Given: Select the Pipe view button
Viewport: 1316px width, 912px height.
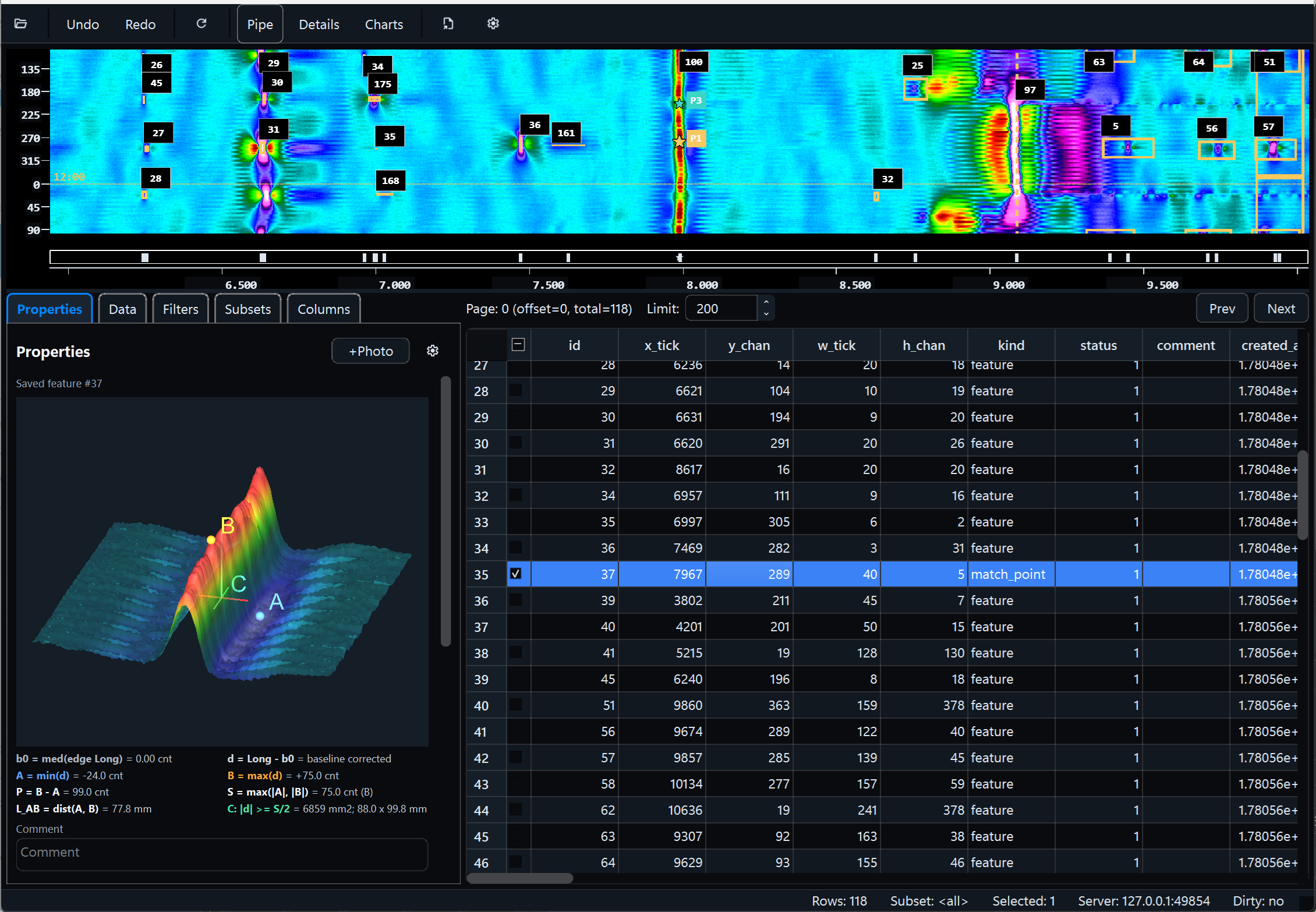Looking at the screenshot, I should coord(260,24).
